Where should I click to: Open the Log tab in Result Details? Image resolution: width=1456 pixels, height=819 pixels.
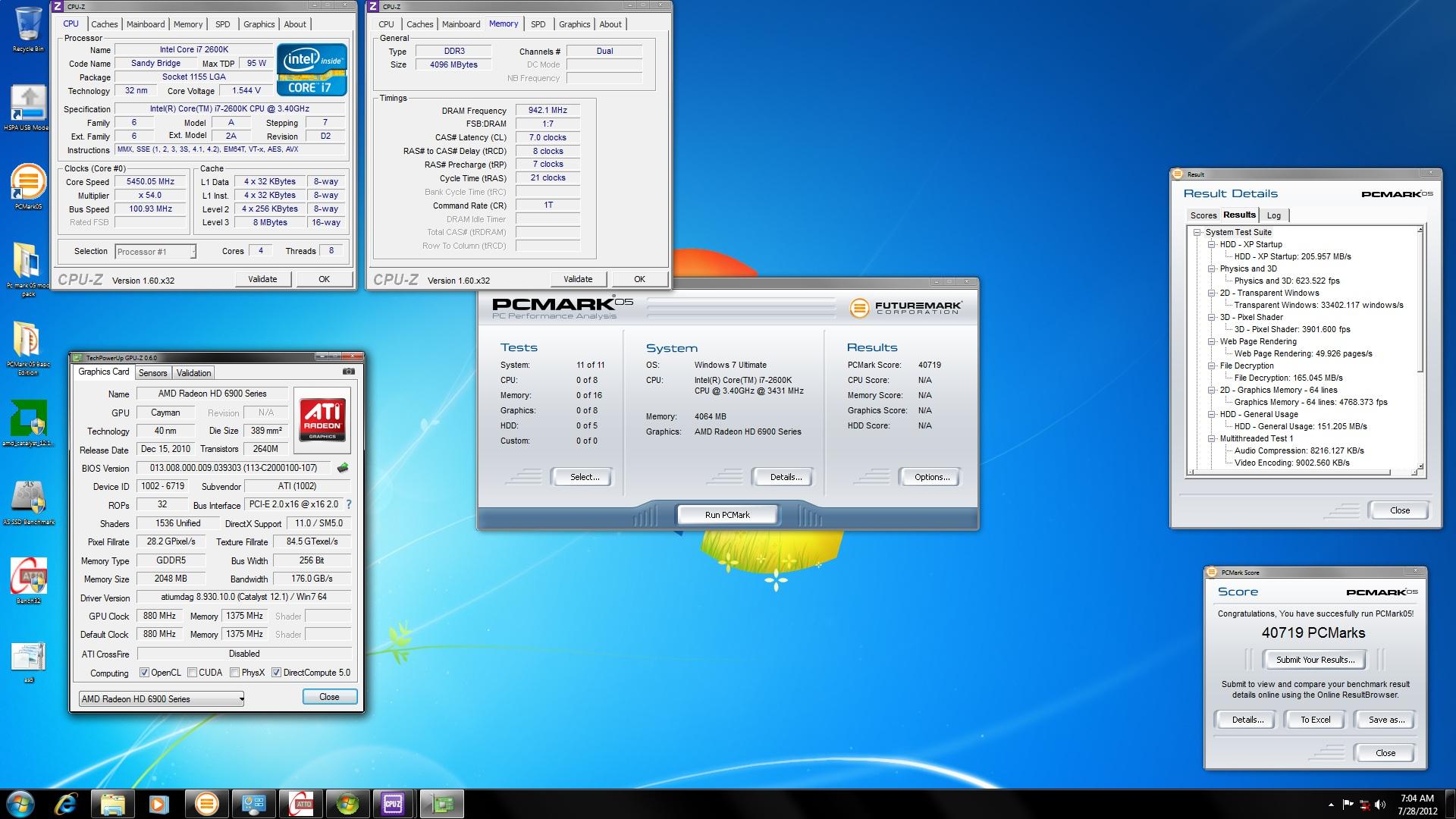coord(1274,215)
